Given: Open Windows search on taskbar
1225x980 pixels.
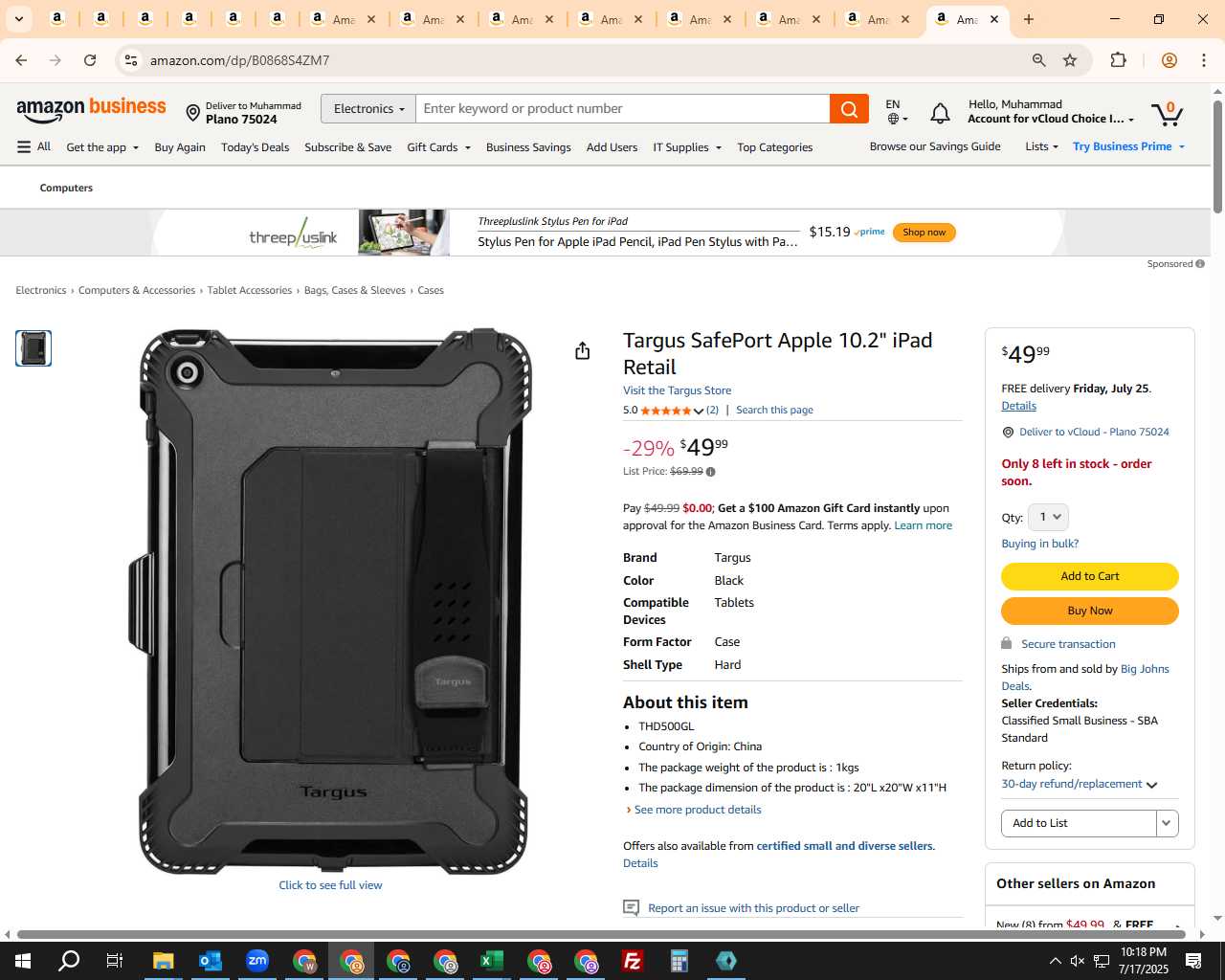Looking at the screenshot, I should (x=69, y=961).
